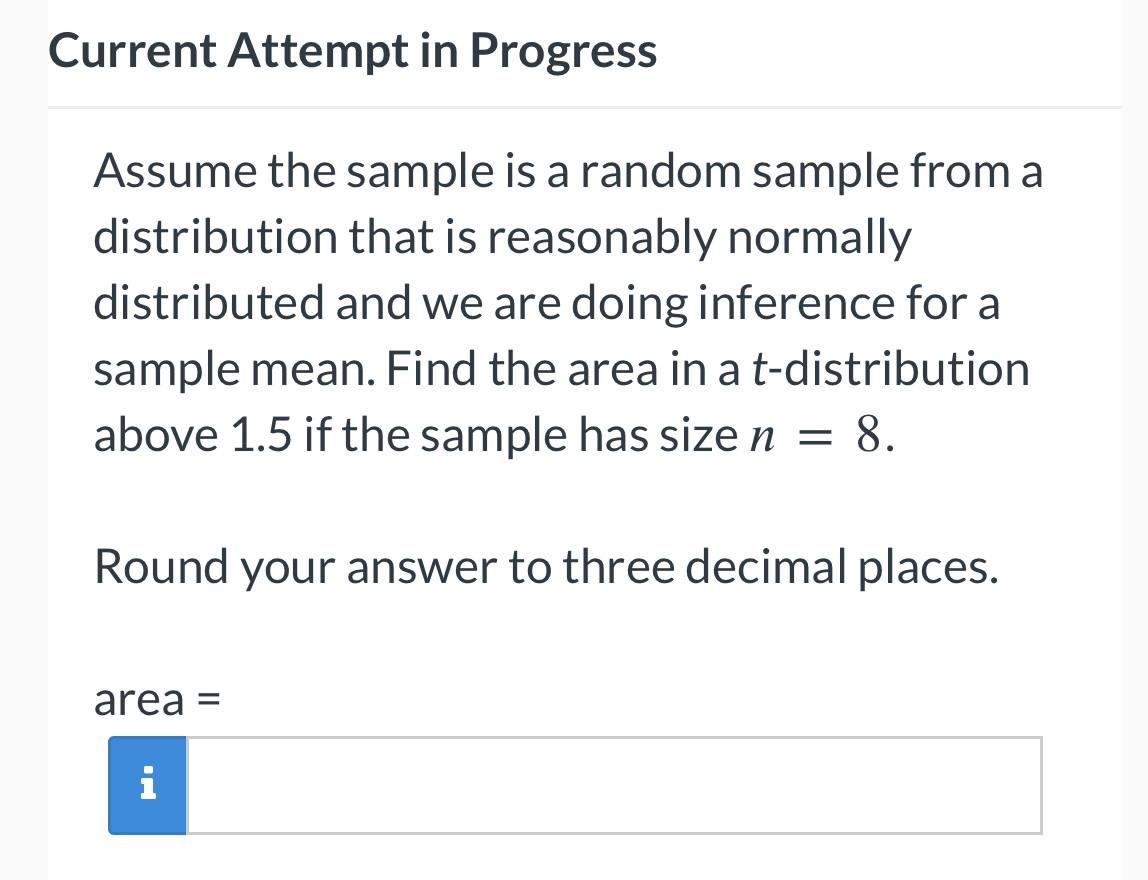This screenshot has height=880, width=1148.
Task: Click the Current Attempt in Progress heading
Action: pyautogui.click(x=353, y=50)
